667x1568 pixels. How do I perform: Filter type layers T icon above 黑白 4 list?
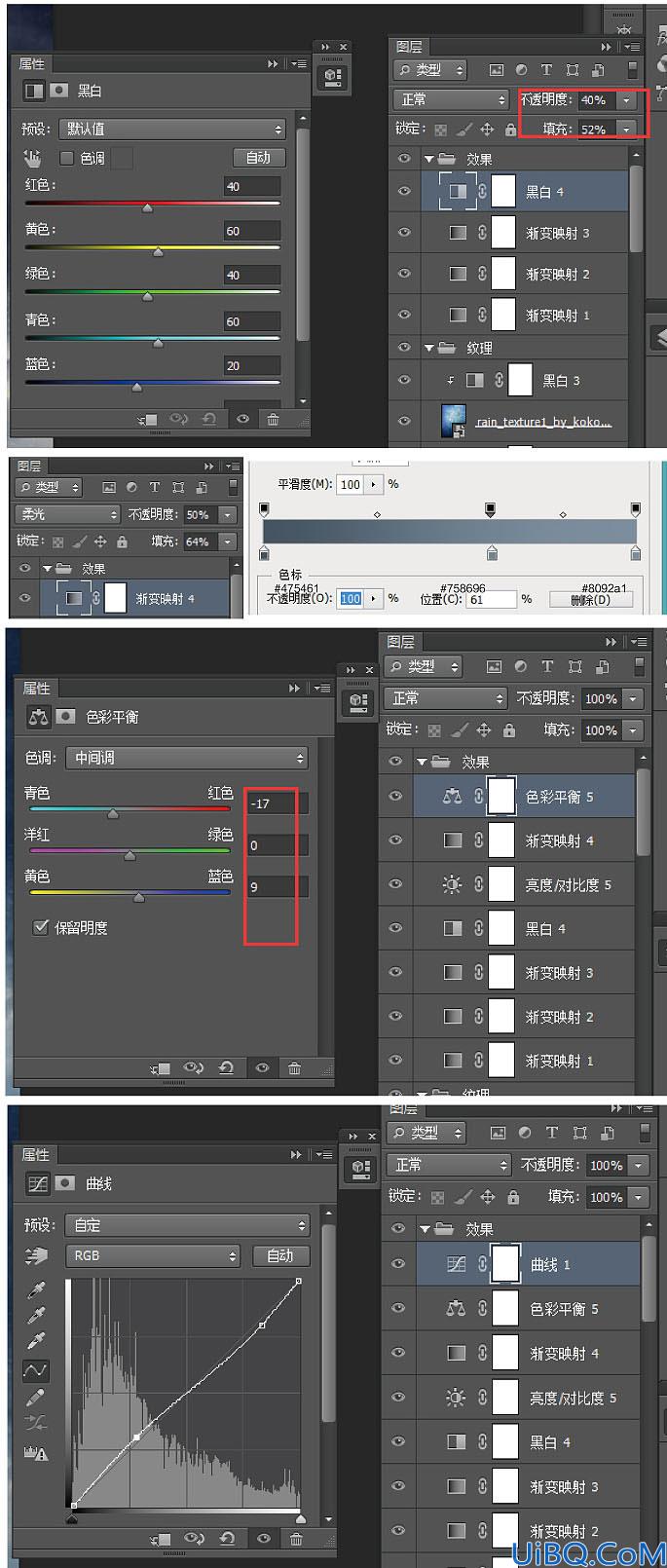coord(546,70)
